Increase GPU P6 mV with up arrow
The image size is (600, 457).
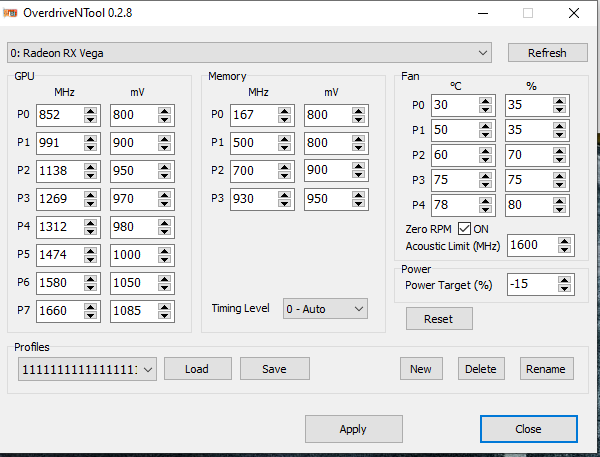[165, 279]
